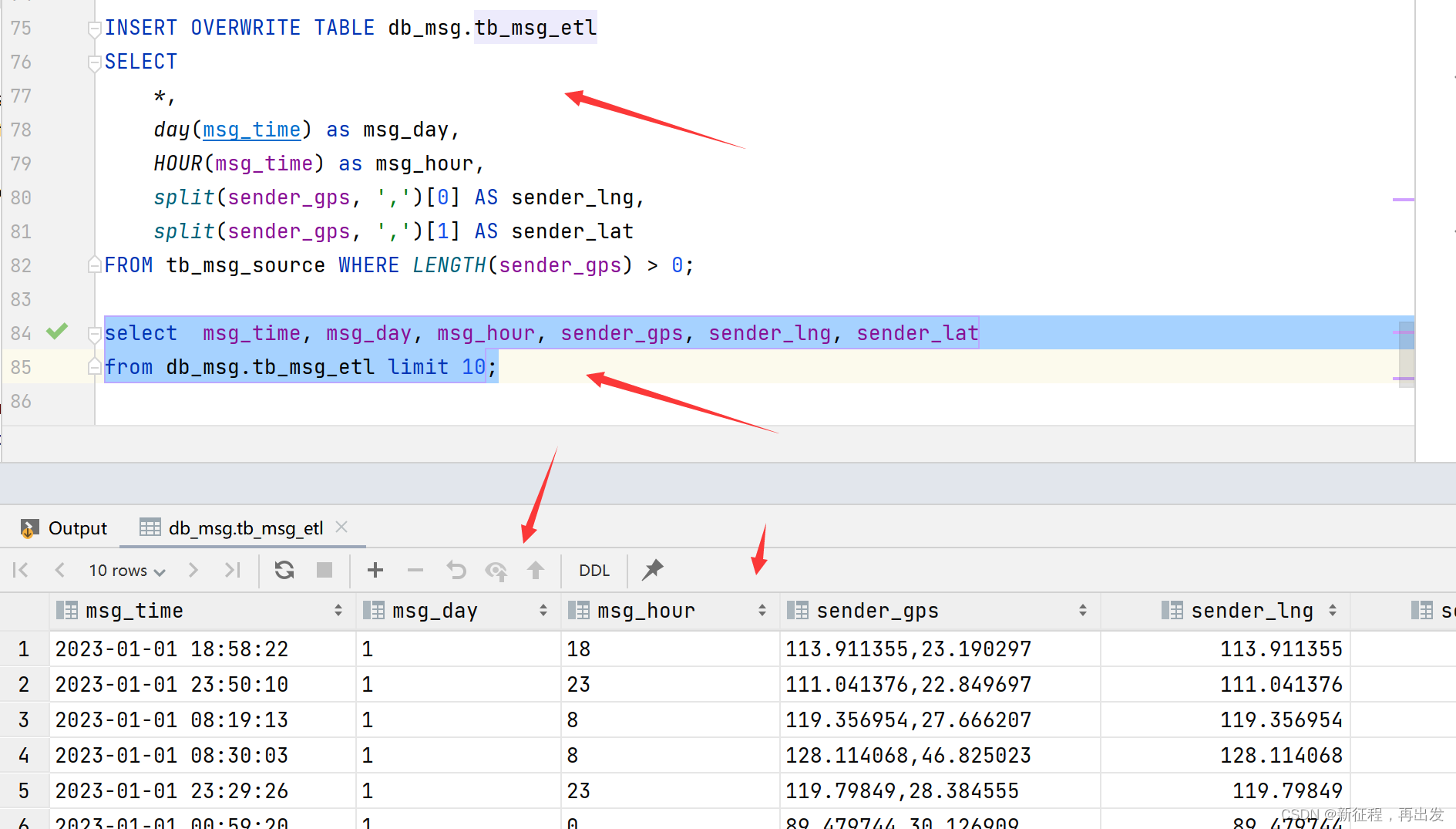Add a new row with plus icon
Image resolution: width=1456 pixels, height=829 pixels.
375,570
